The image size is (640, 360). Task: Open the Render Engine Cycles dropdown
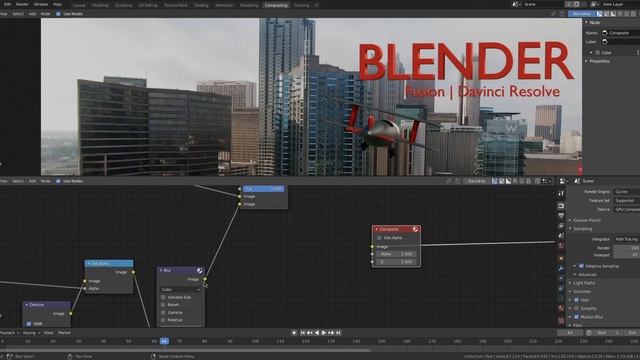[627, 191]
